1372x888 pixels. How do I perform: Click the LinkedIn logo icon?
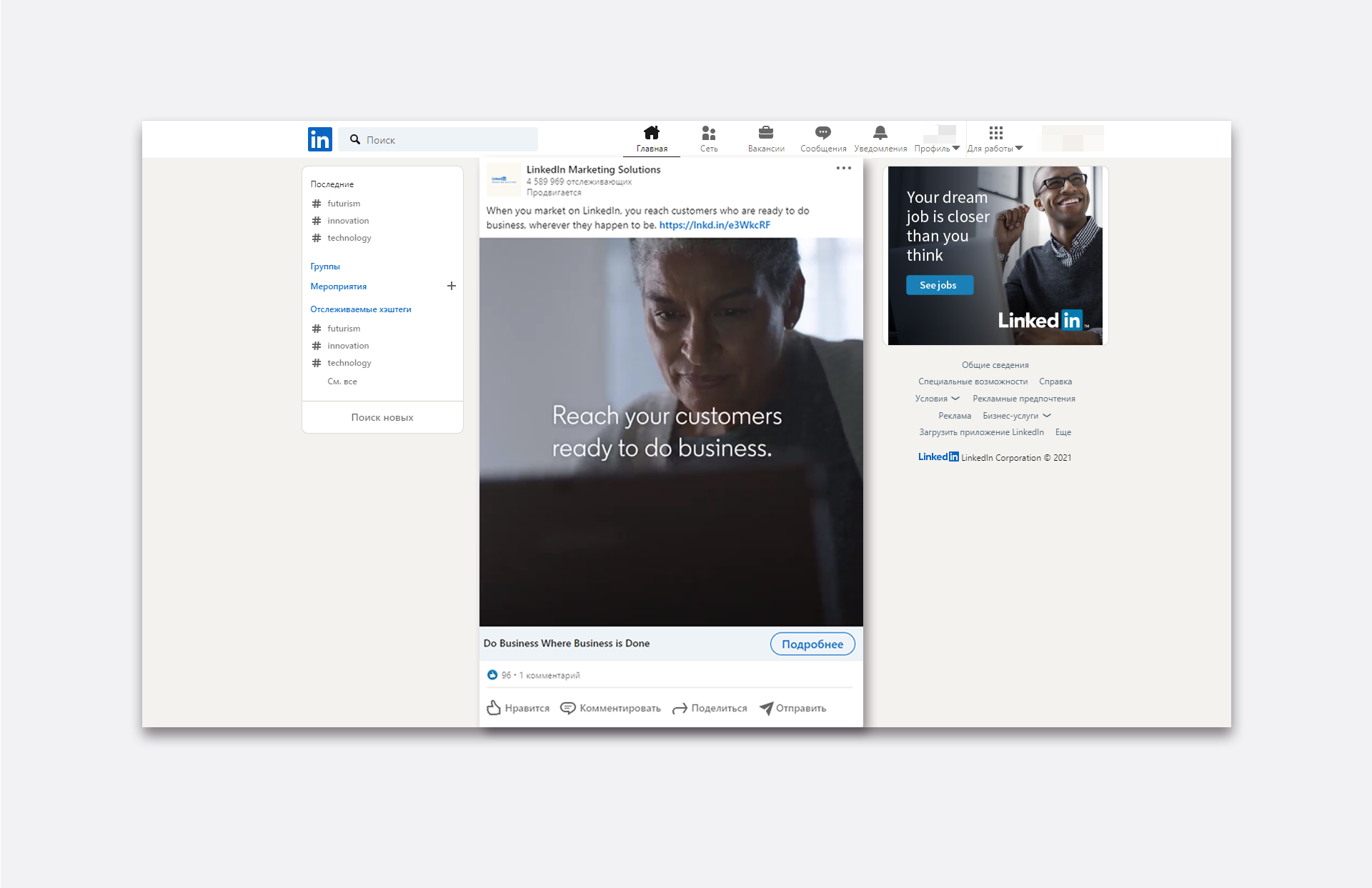pyautogui.click(x=319, y=139)
